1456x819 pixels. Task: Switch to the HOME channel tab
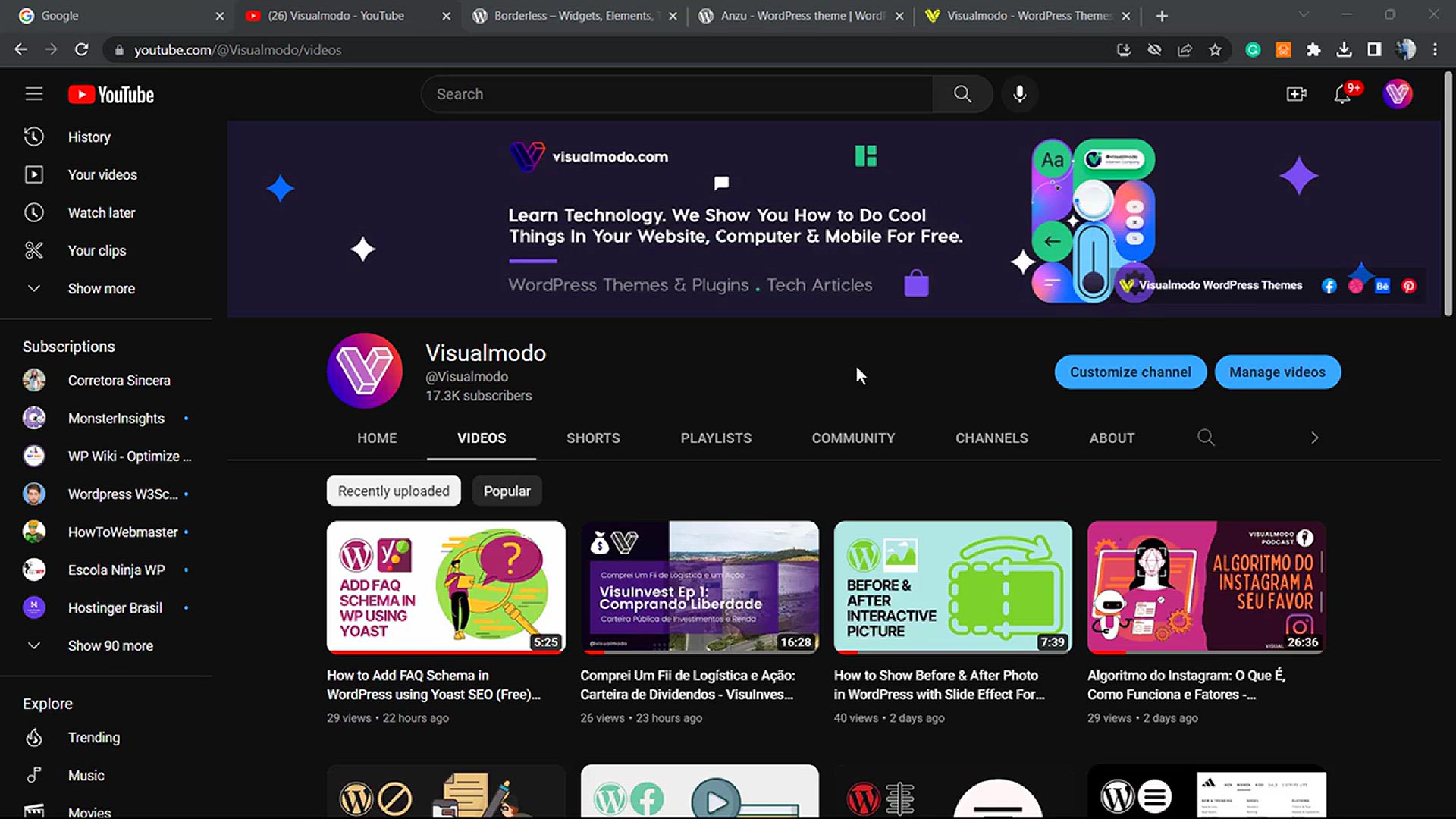[x=377, y=438]
